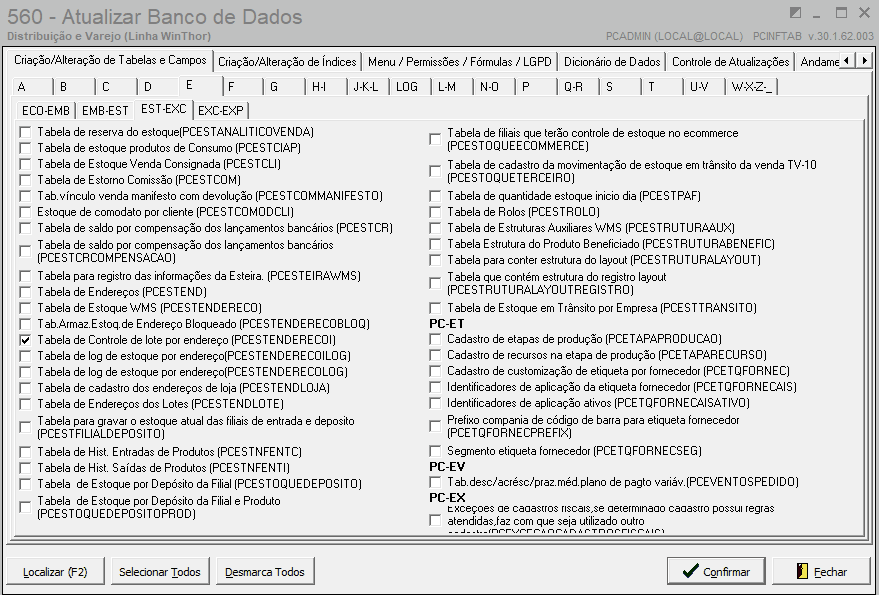Screen dimensions: 879x595
Task: Tick the PCETAPAPRODUCAO etapas de produção box
Action: pos(435,339)
